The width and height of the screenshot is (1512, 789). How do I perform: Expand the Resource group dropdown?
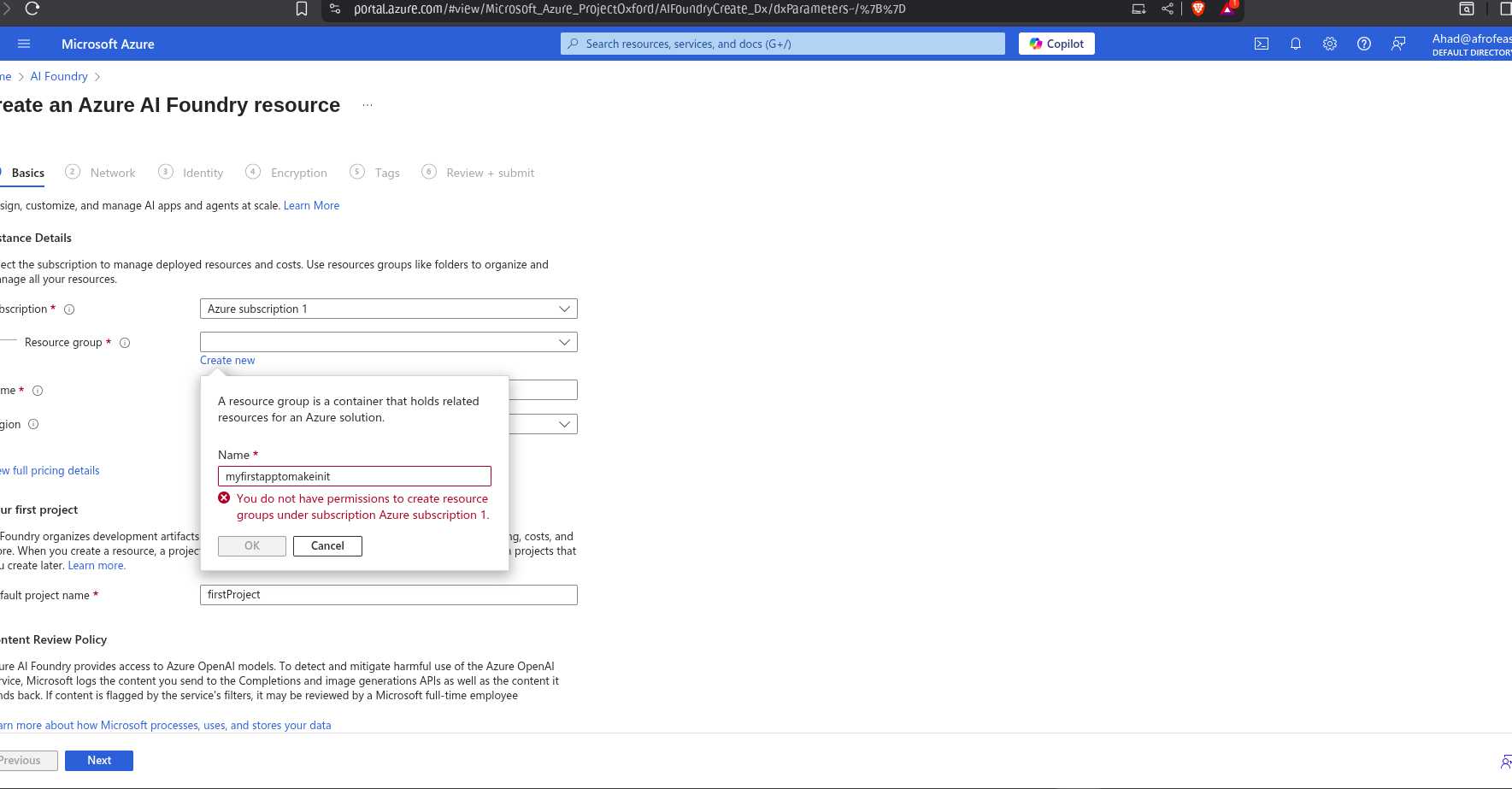coord(389,342)
